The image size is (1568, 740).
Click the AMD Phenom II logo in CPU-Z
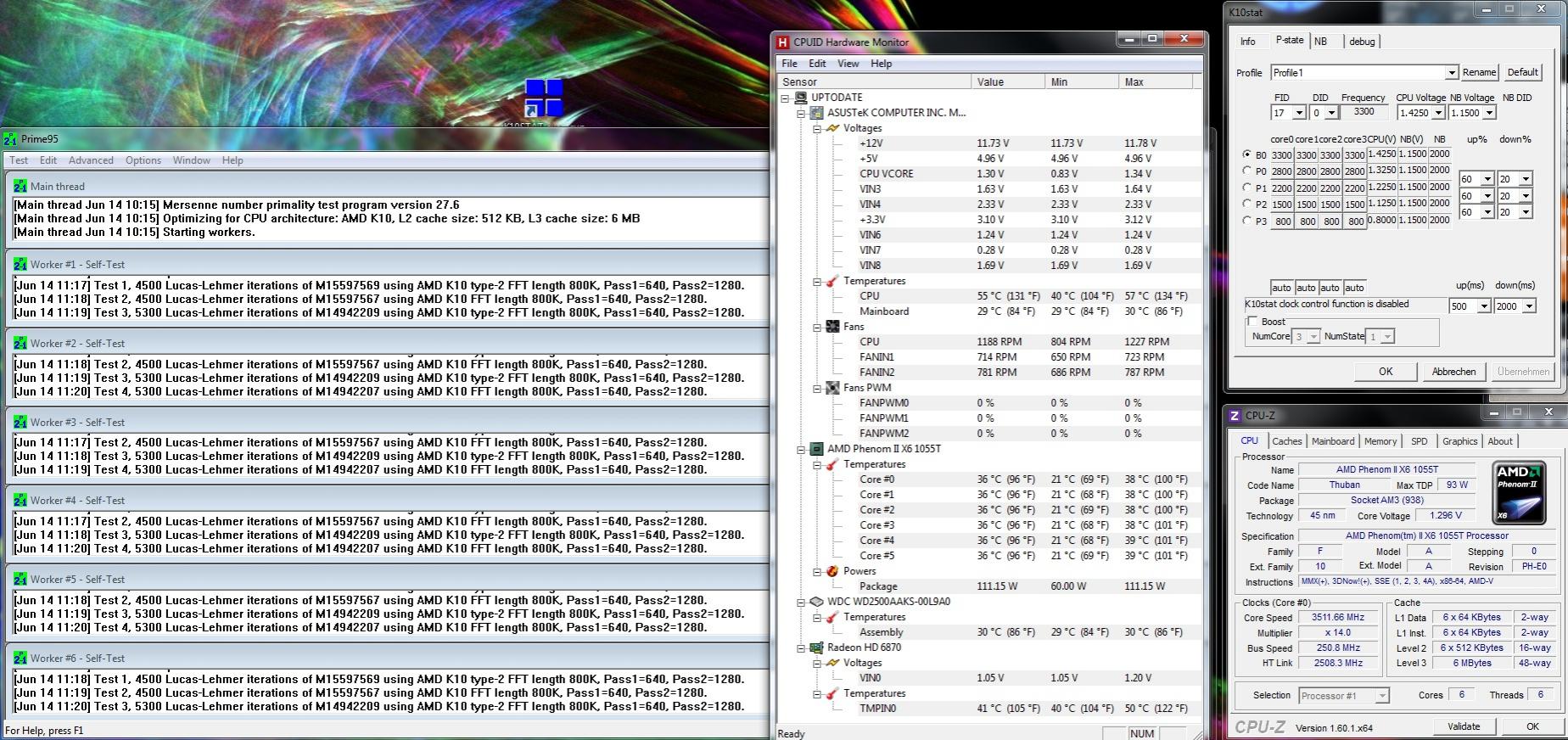tap(1519, 493)
